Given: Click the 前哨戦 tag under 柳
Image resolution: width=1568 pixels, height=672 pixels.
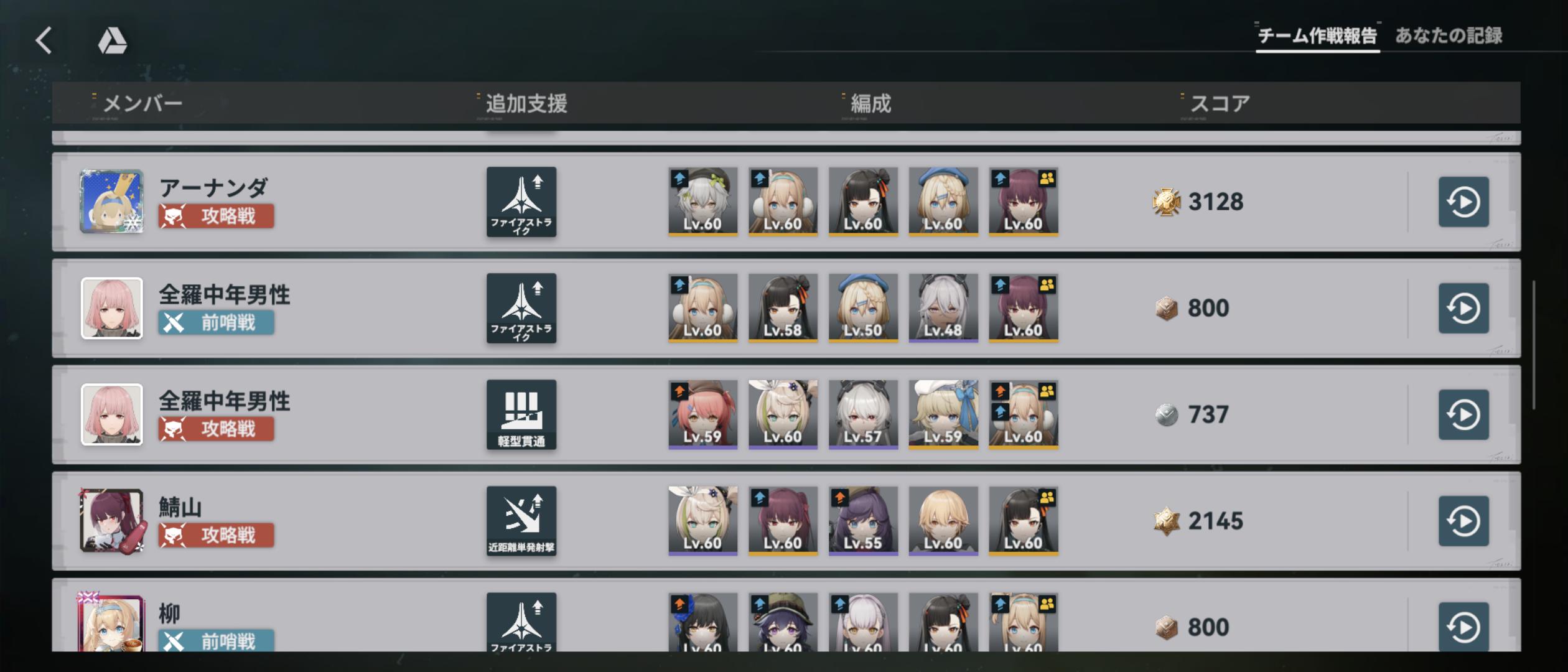Looking at the screenshot, I should 216,641.
